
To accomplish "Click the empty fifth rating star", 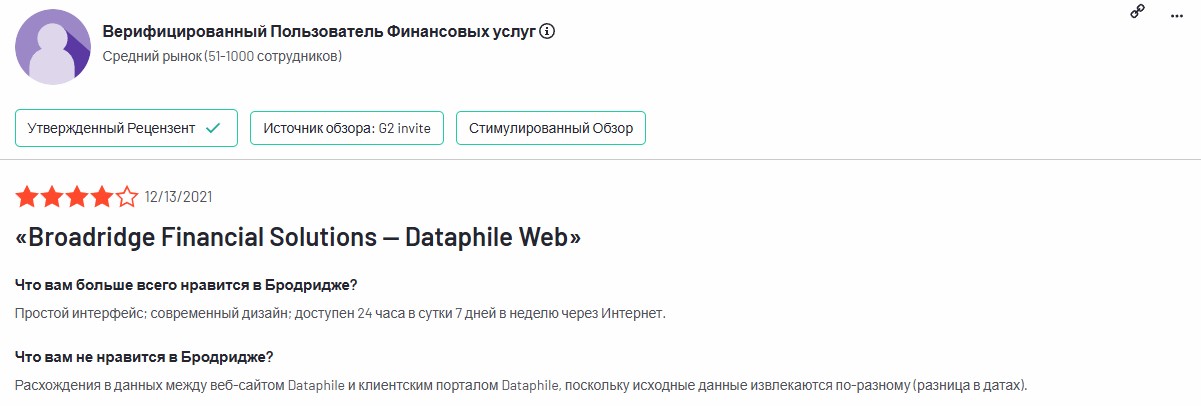I will point(127,197).
